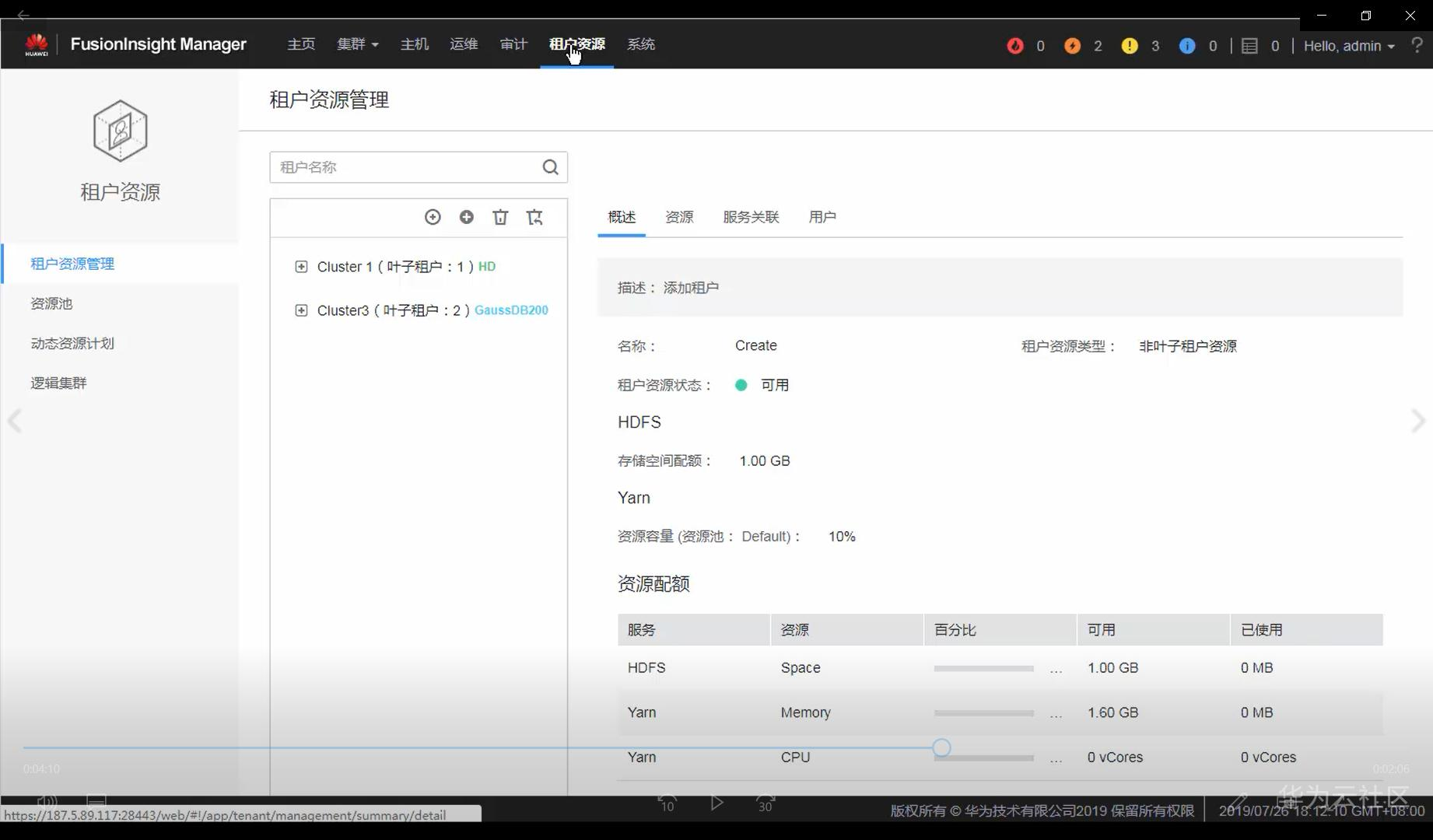The width and height of the screenshot is (1433, 840).
Task: Click the '10%' resource capacity value
Action: (x=842, y=537)
